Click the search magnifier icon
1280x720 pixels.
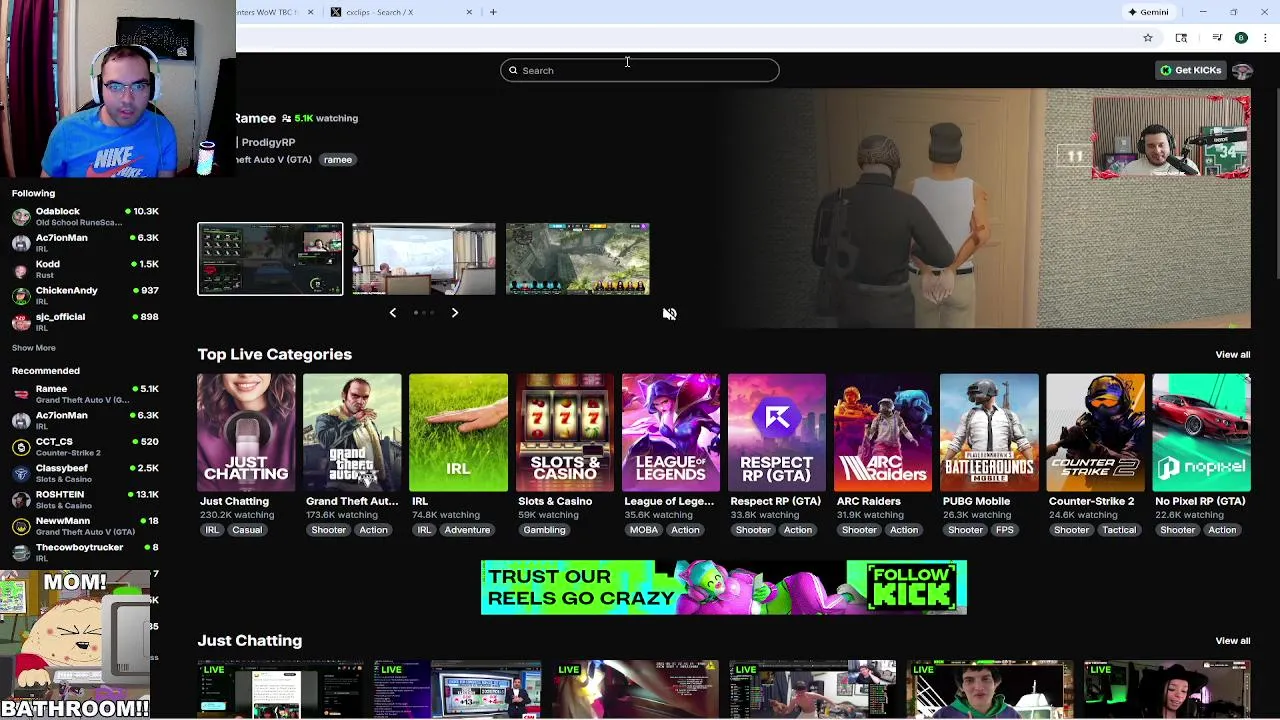click(513, 70)
